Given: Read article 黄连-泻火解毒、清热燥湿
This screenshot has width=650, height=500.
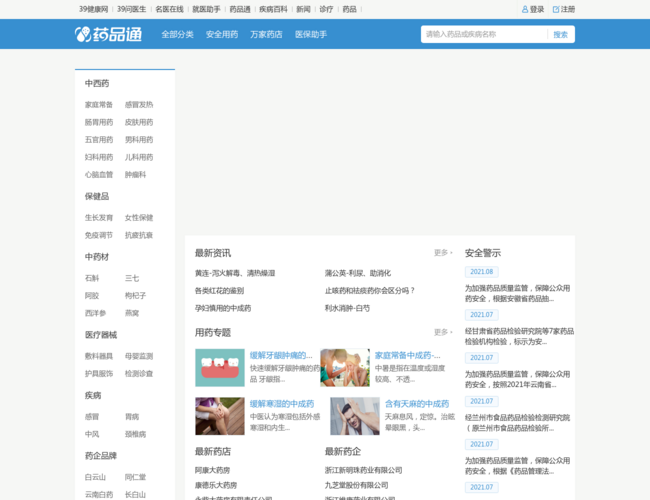Looking at the screenshot, I should (x=235, y=273).
